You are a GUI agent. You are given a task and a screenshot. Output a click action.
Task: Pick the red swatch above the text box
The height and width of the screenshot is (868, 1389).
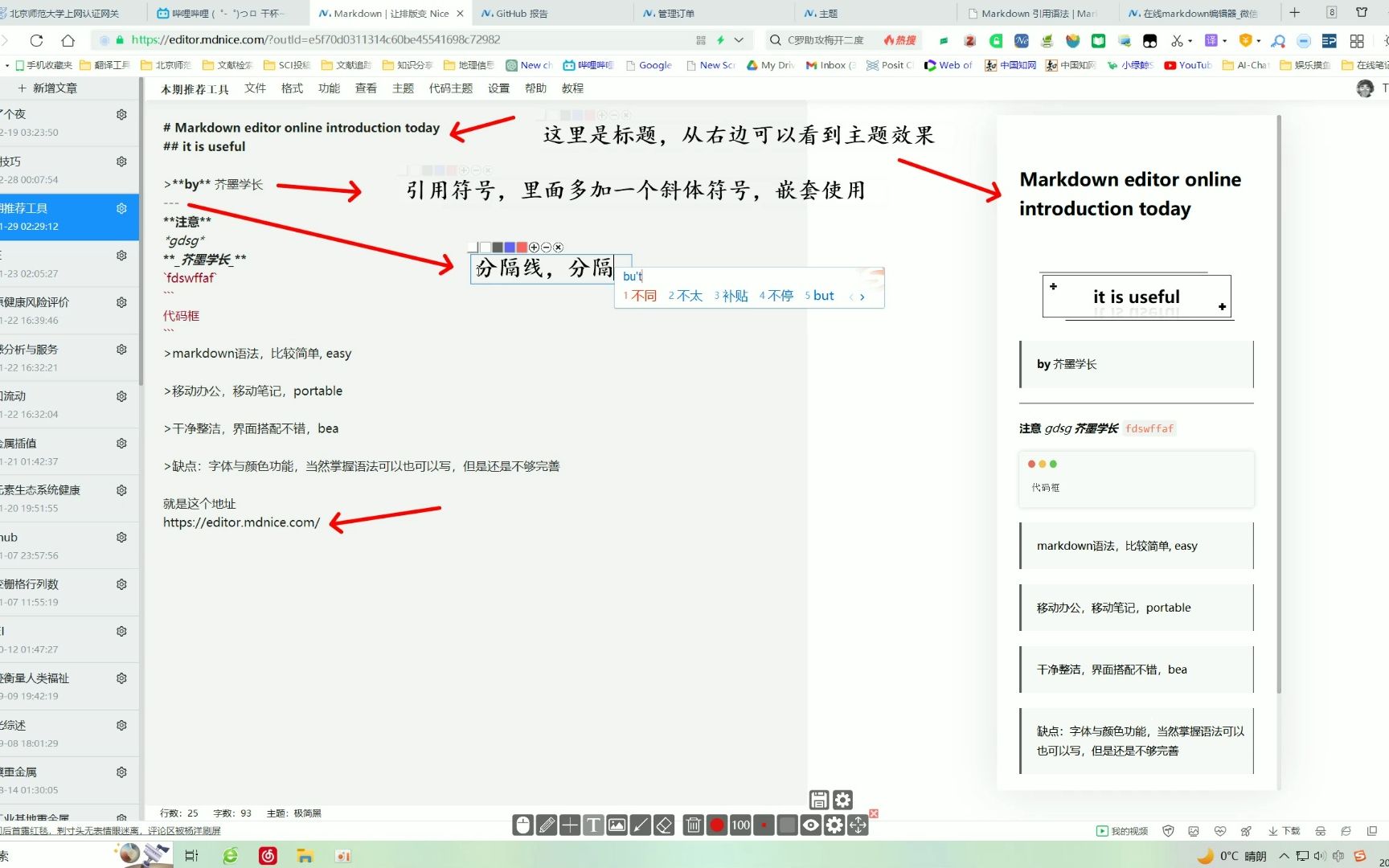click(522, 248)
